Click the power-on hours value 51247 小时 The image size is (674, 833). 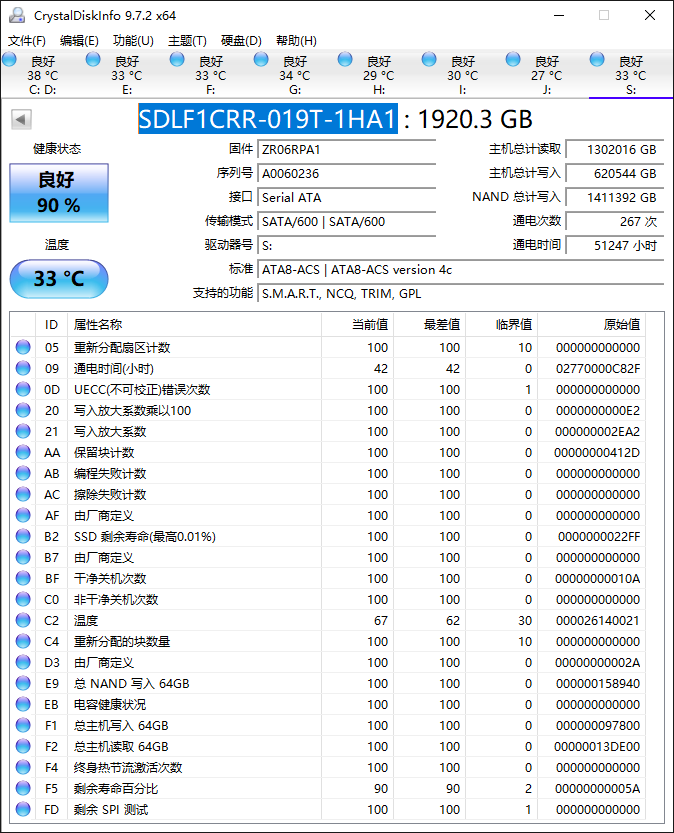[615, 245]
